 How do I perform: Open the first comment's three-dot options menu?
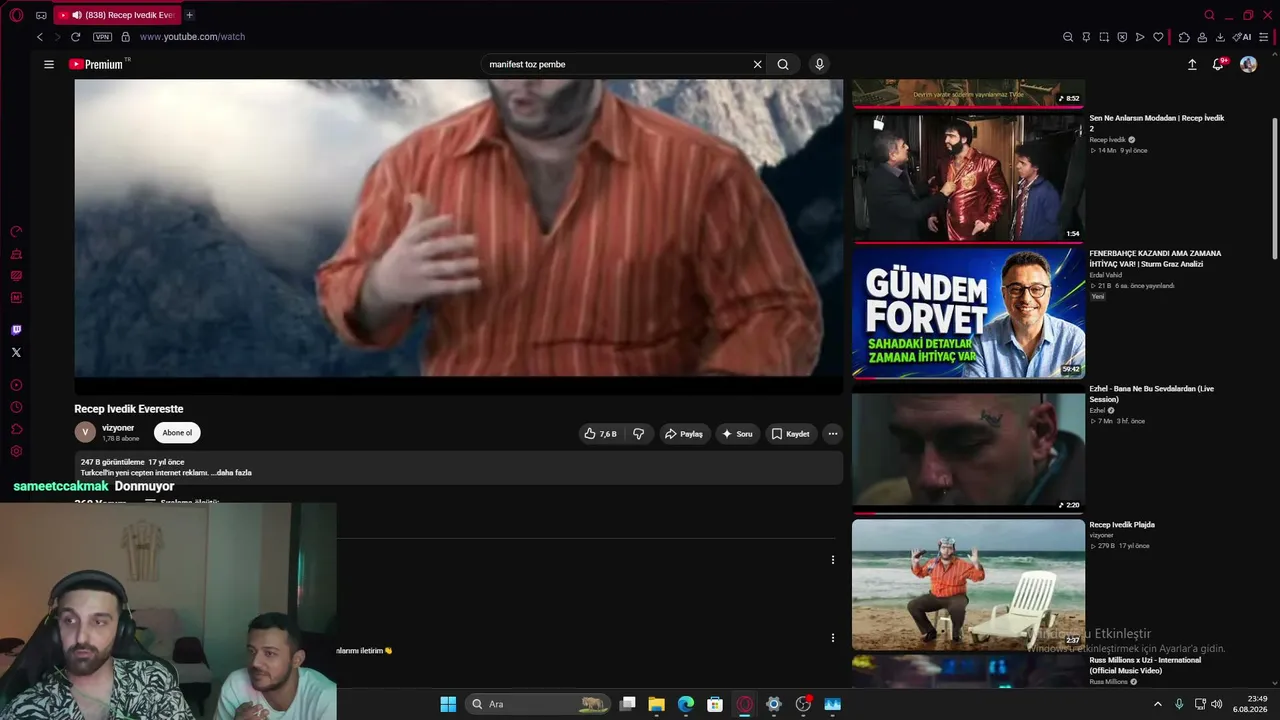click(832, 560)
